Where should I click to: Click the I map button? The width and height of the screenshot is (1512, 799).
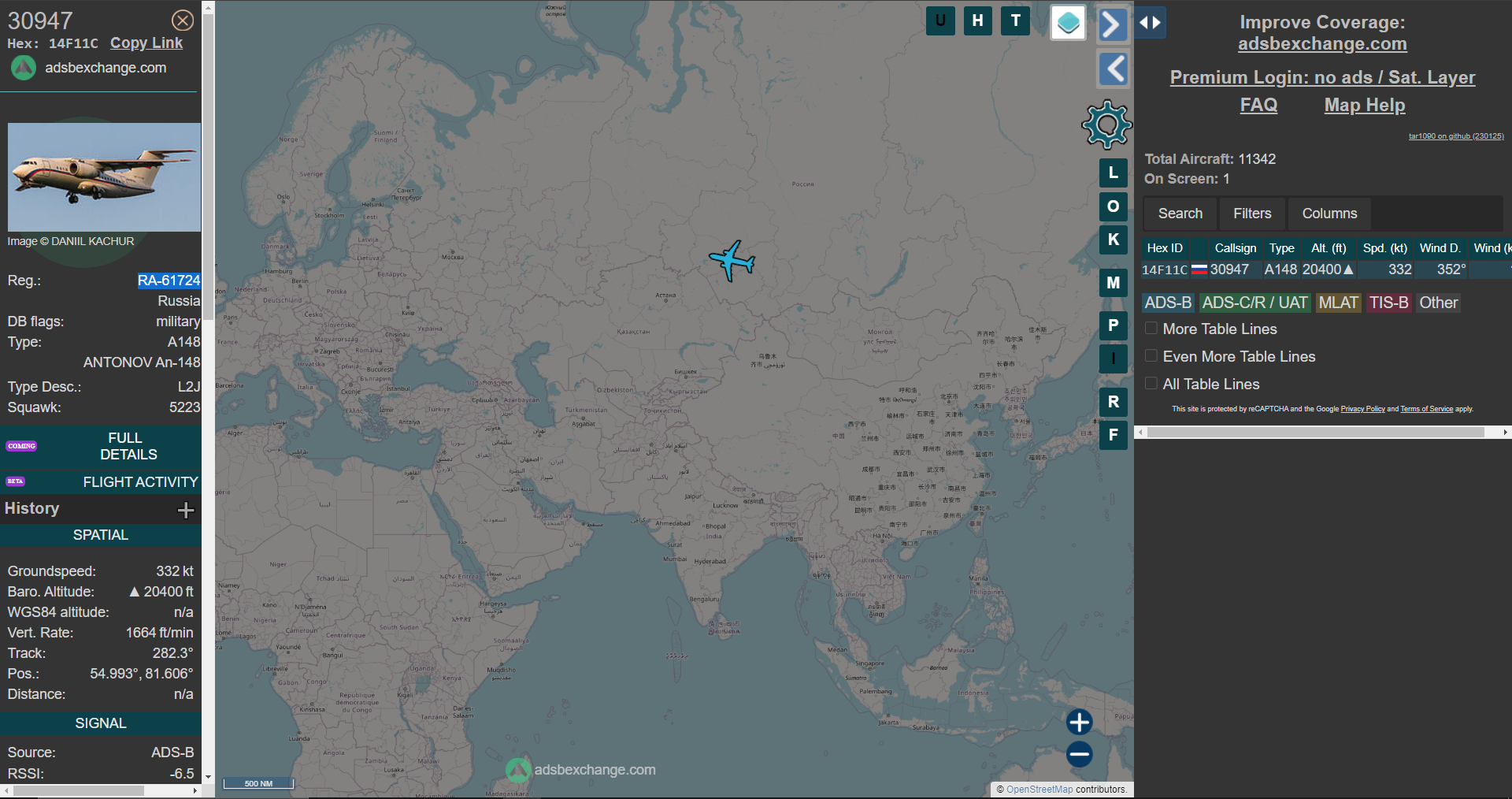[x=1113, y=359]
